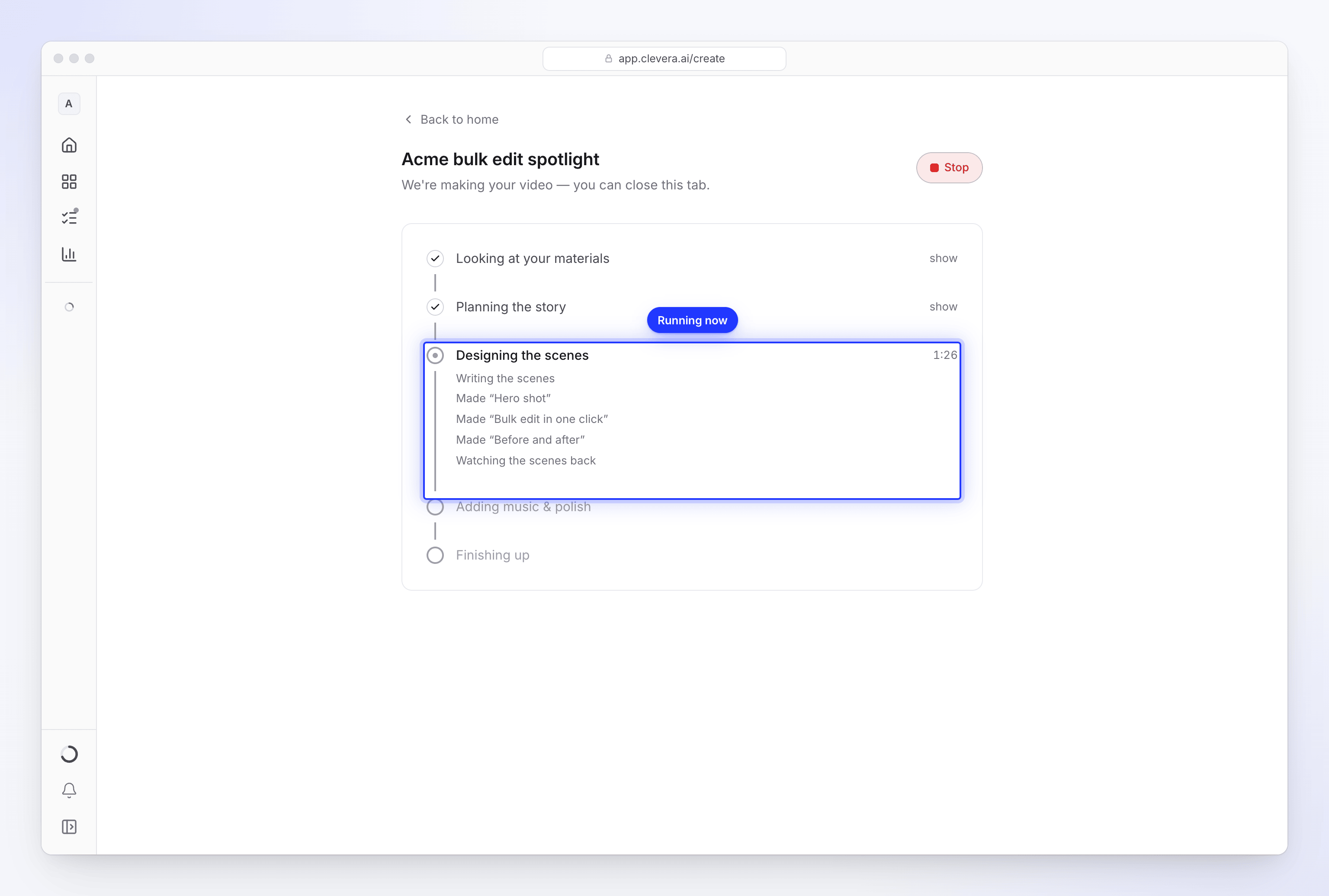Click the Adding music & polish step label
1329x896 pixels.
(x=523, y=507)
